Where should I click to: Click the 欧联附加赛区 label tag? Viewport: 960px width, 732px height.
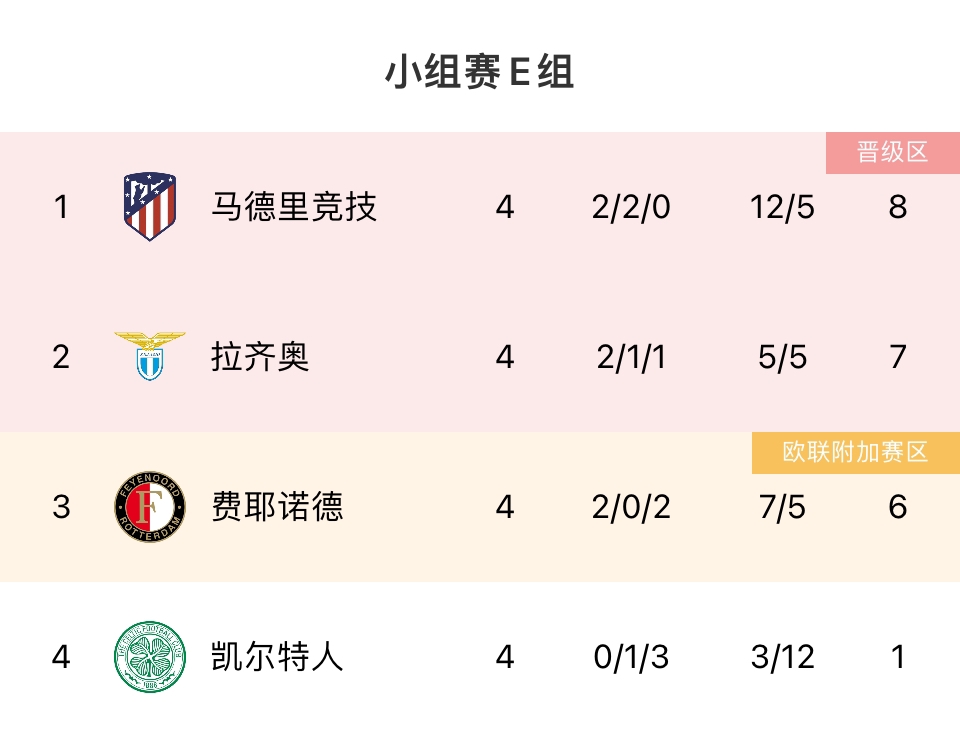coord(855,452)
